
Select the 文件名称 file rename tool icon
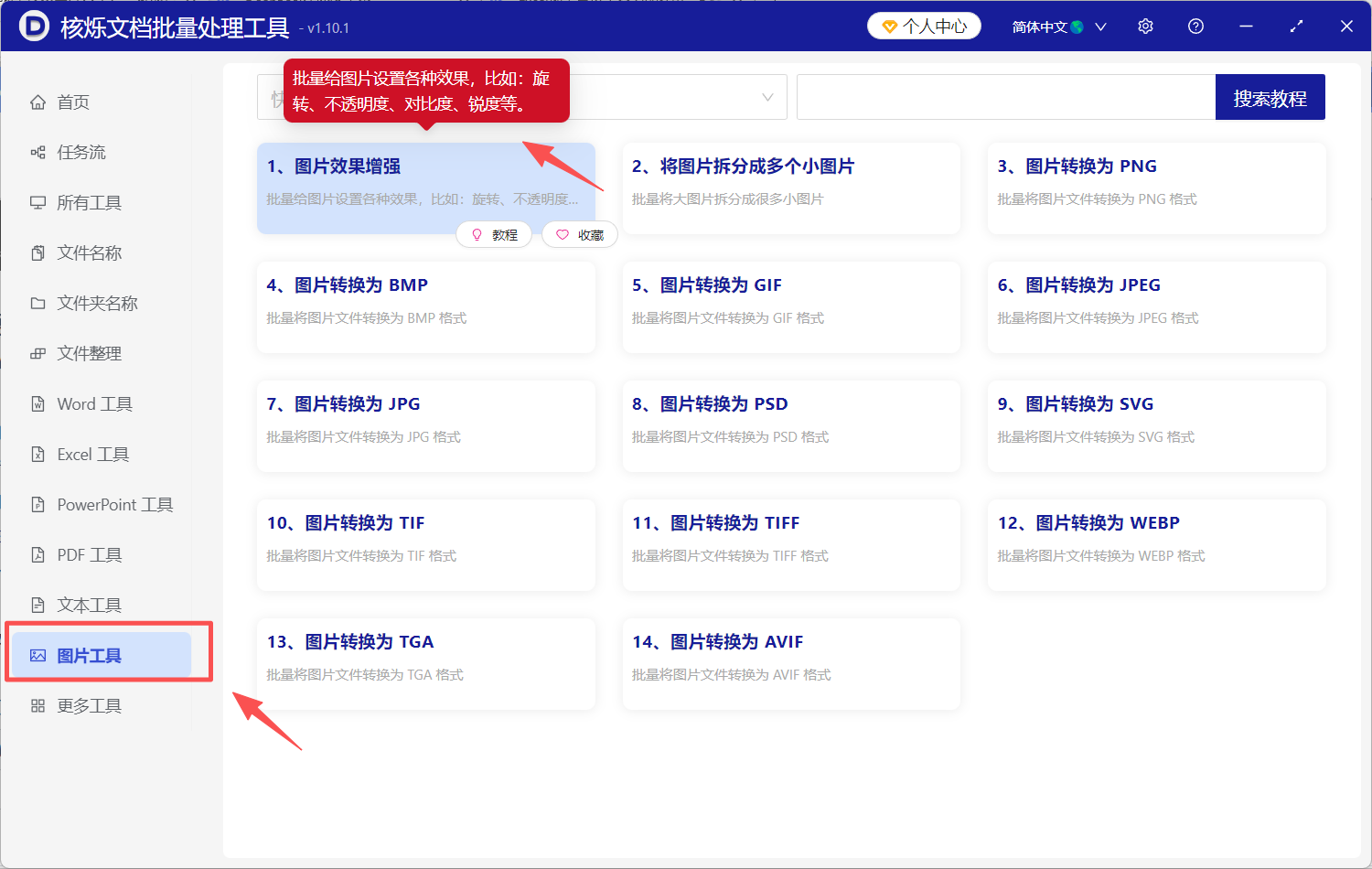(38, 252)
